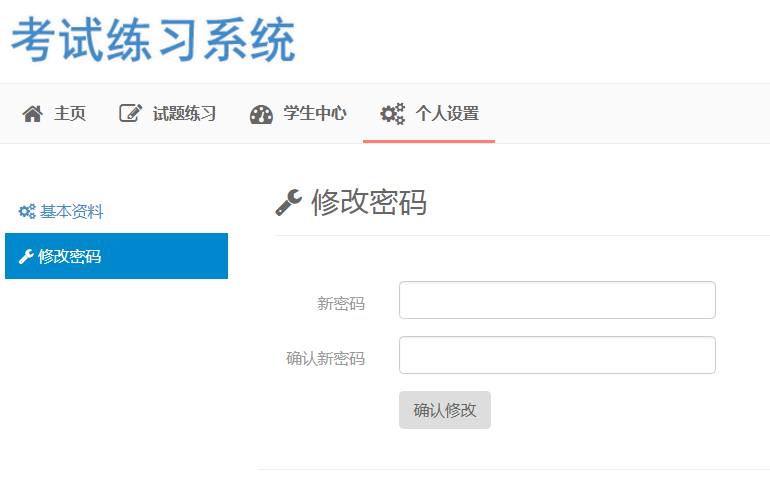The width and height of the screenshot is (770, 477).
Task: Submit with the 确认修改 button
Action: [x=444, y=410]
